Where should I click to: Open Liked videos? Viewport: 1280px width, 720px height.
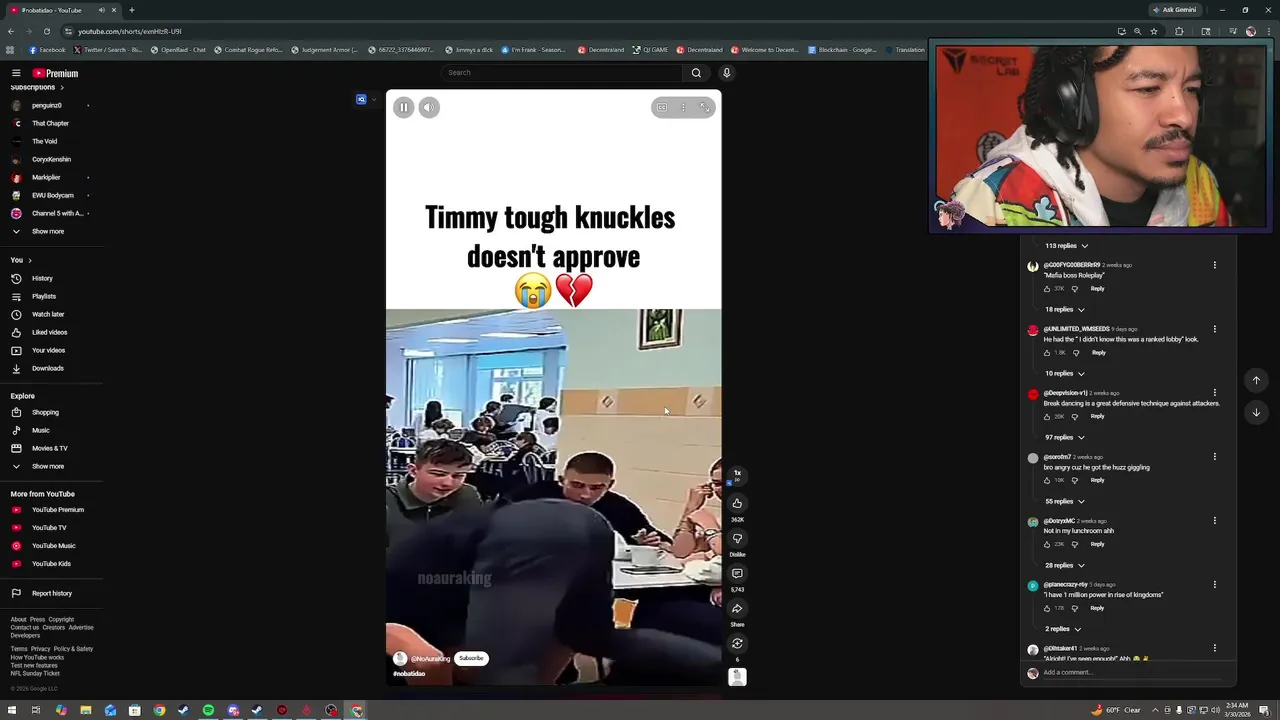pyautogui.click(x=49, y=332)
